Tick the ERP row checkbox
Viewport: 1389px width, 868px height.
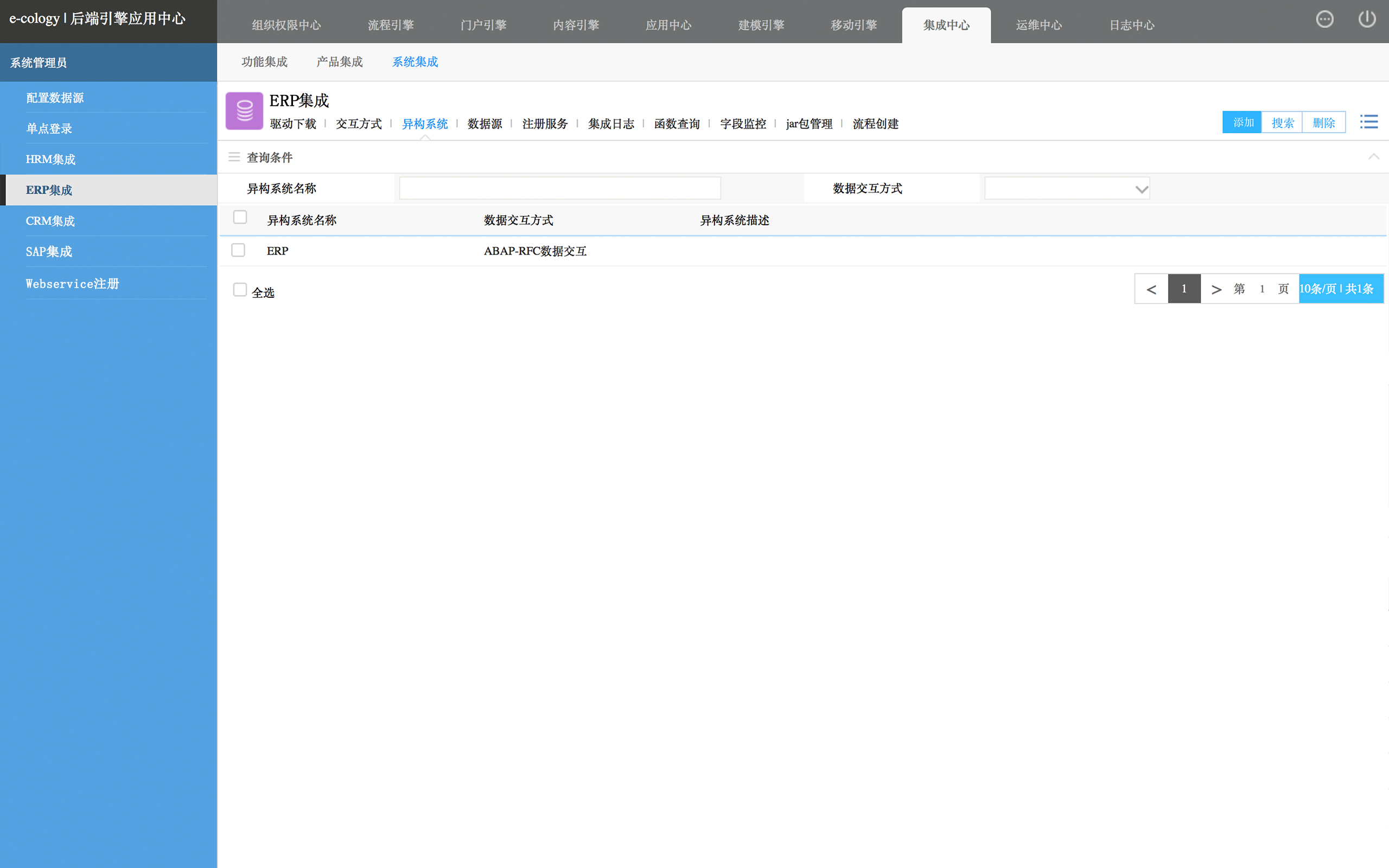(238, 250)
